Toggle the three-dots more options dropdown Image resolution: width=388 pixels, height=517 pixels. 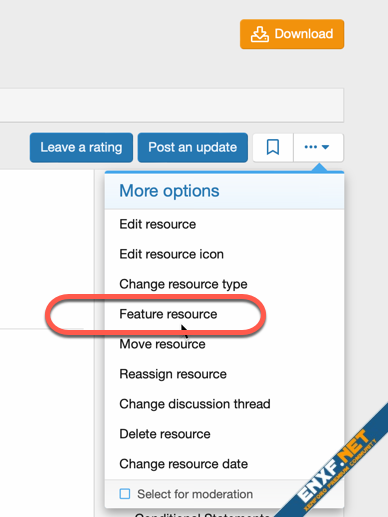click(318, 147)
